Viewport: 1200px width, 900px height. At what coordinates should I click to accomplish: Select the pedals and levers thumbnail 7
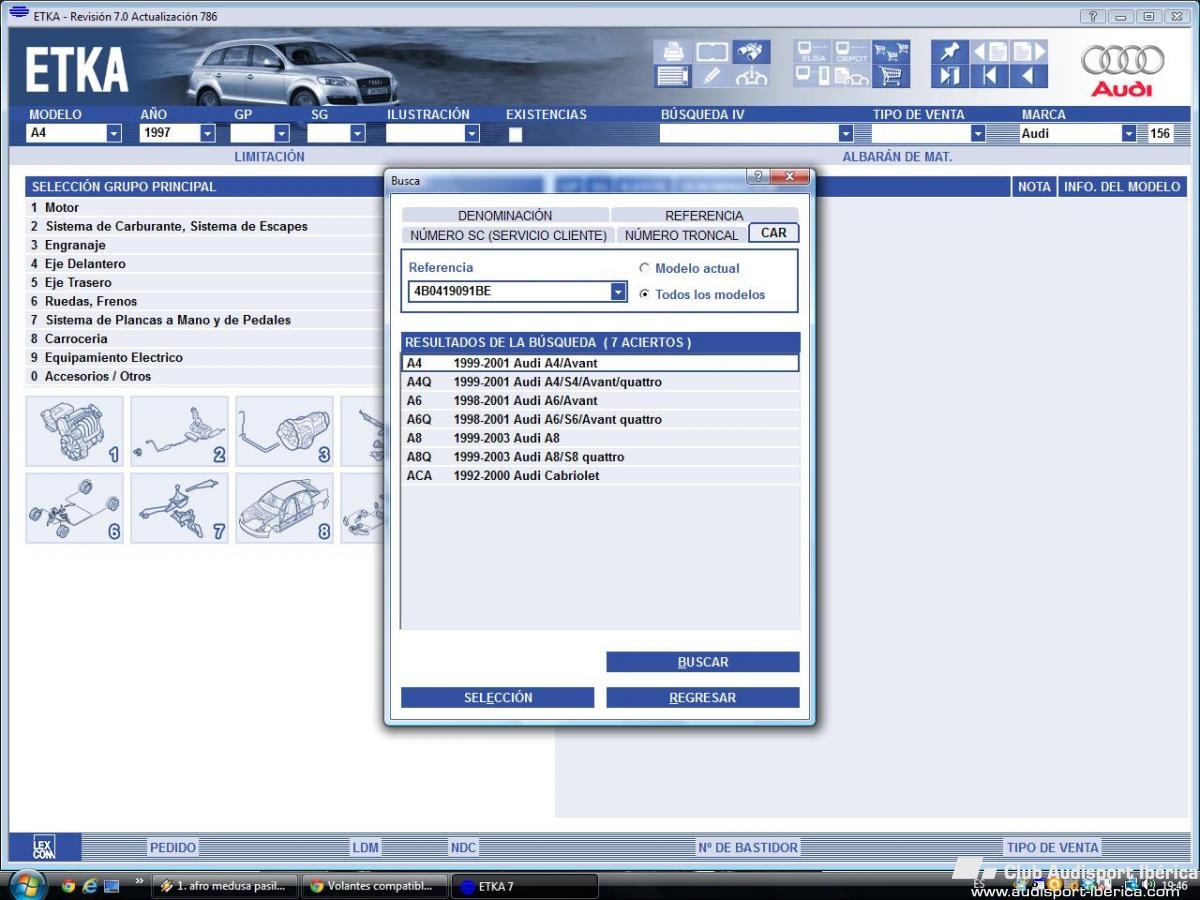click(180, 508)
